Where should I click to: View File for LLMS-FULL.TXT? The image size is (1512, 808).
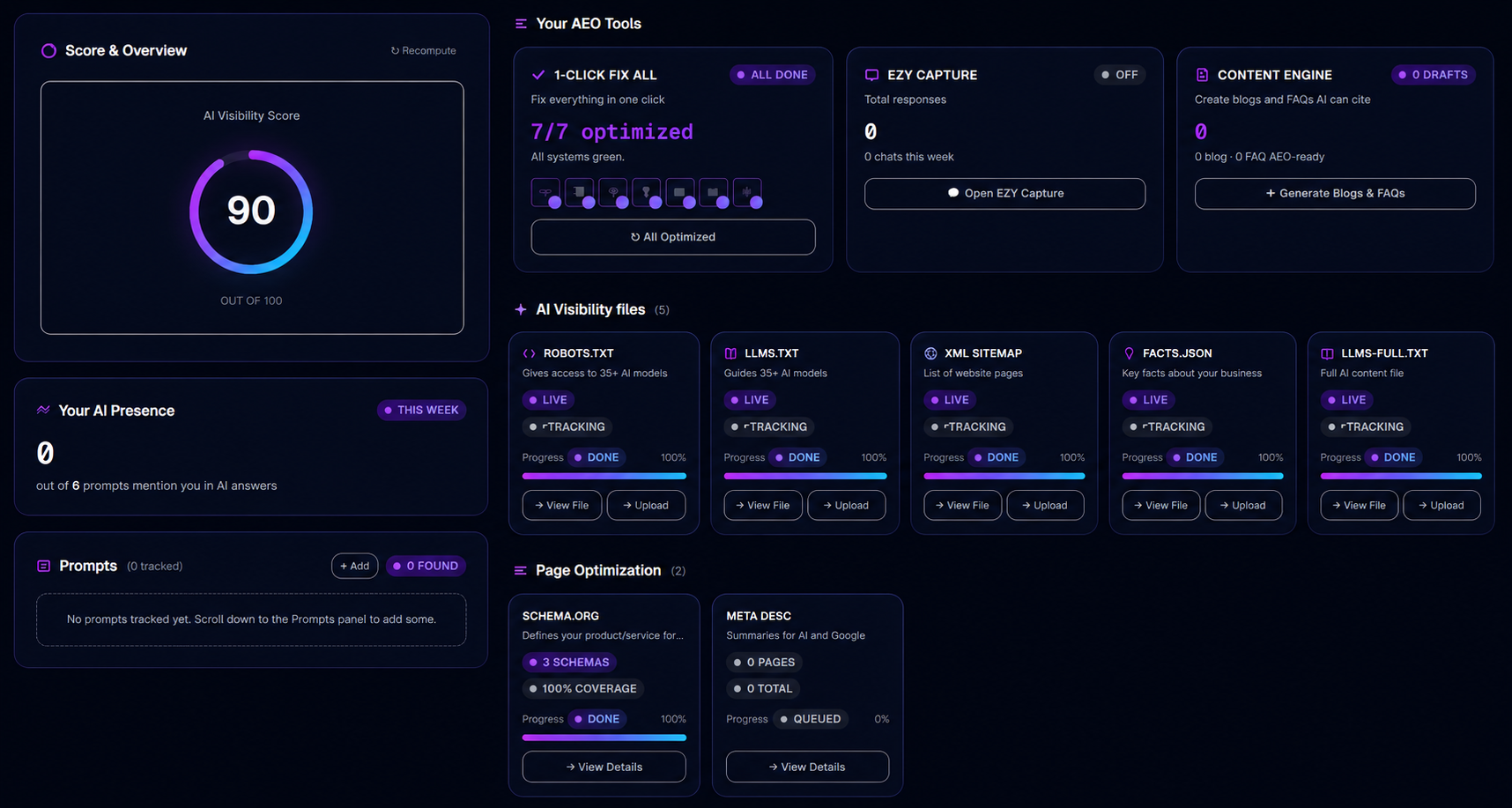point(1360,505)
